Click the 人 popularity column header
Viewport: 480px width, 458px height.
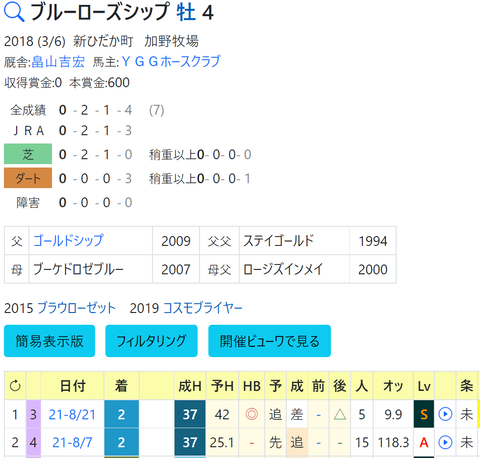coord(362,386)
